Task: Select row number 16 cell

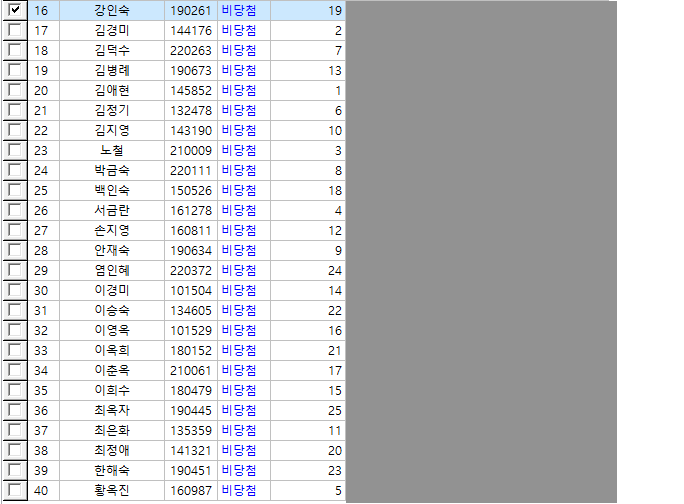Action: pyautogui.click(x=44, y=10)
